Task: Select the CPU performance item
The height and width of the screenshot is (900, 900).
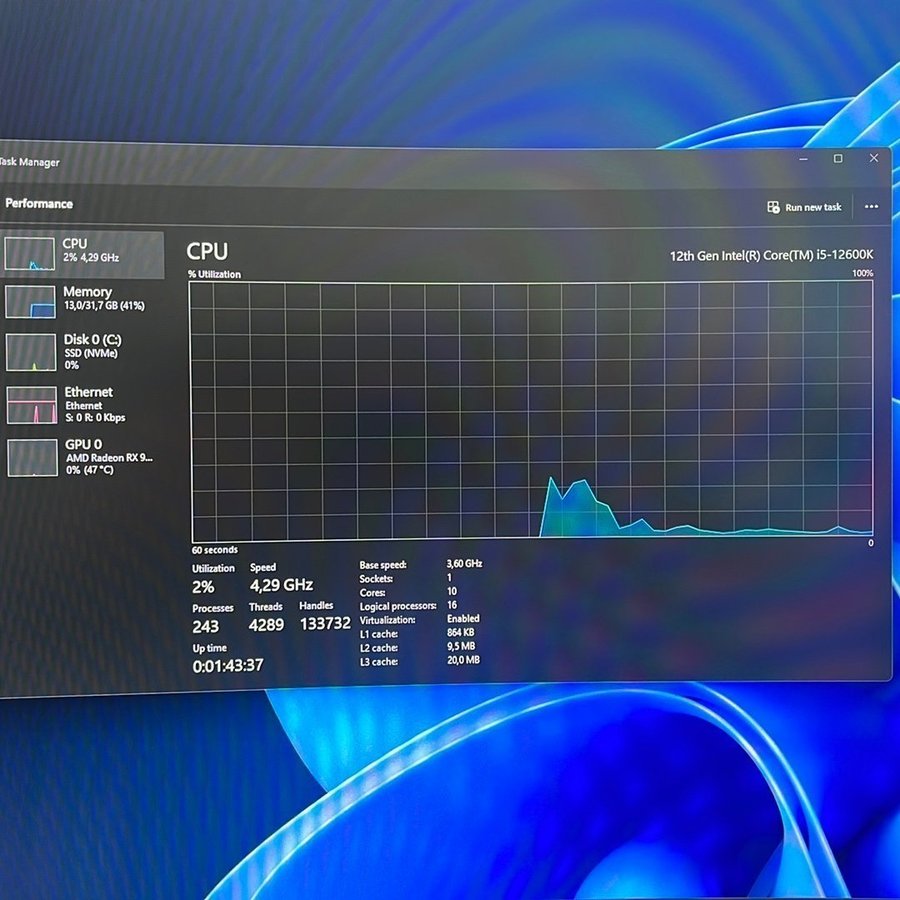Action: [82, 254]
